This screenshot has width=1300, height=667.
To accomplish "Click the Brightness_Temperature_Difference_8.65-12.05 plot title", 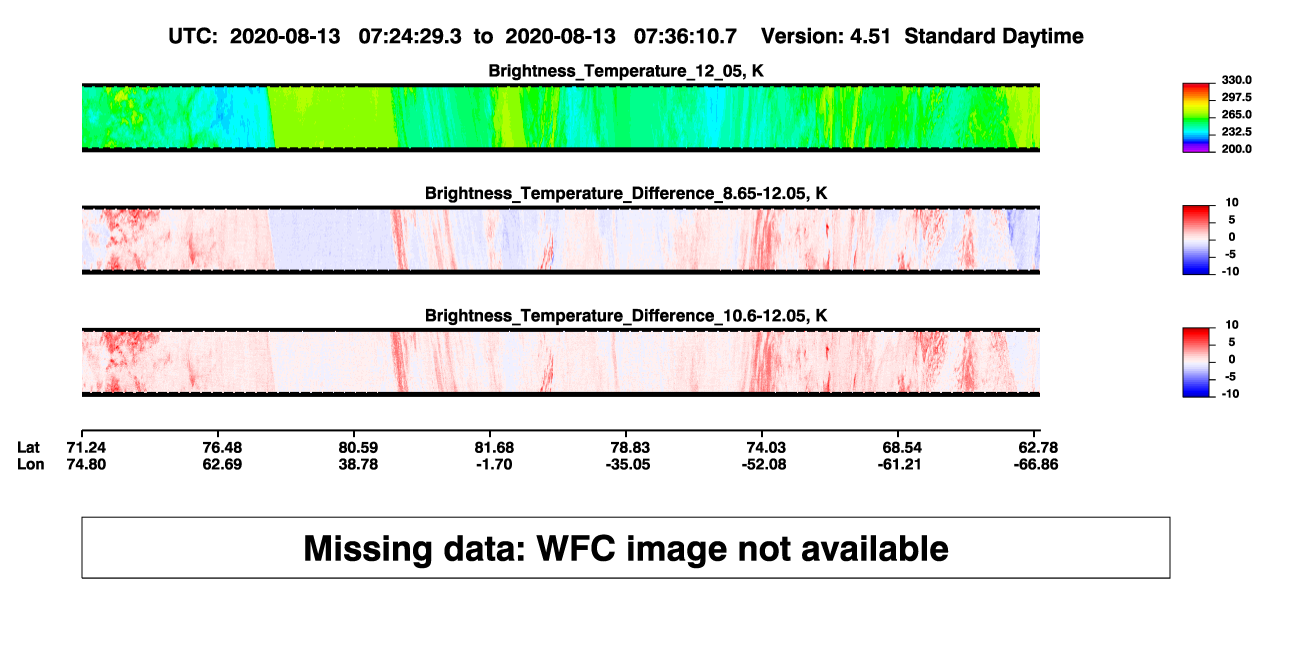I will coord(626,193).
